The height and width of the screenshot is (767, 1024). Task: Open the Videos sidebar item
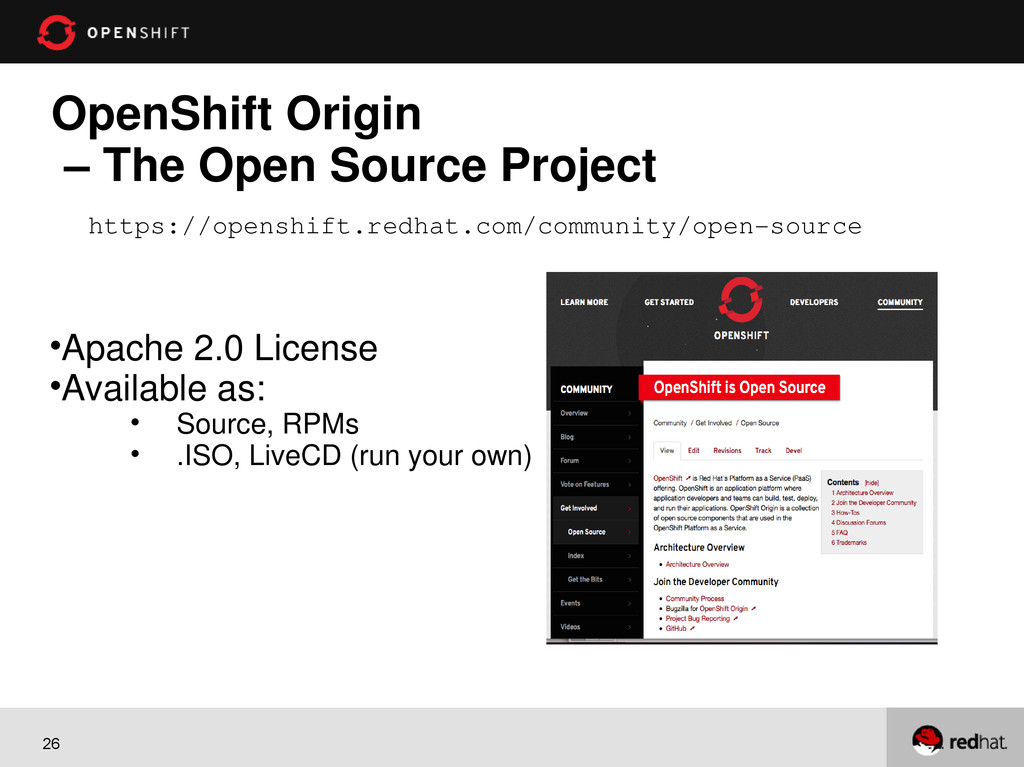point(595,627)
